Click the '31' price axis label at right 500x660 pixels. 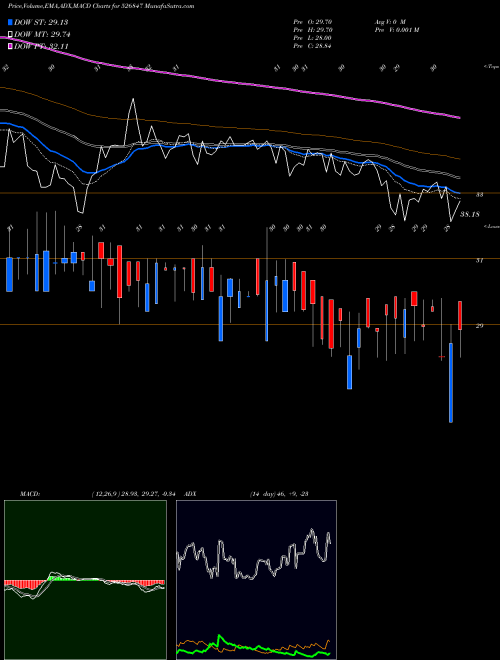pyautogui.click(x=479, y=261)
